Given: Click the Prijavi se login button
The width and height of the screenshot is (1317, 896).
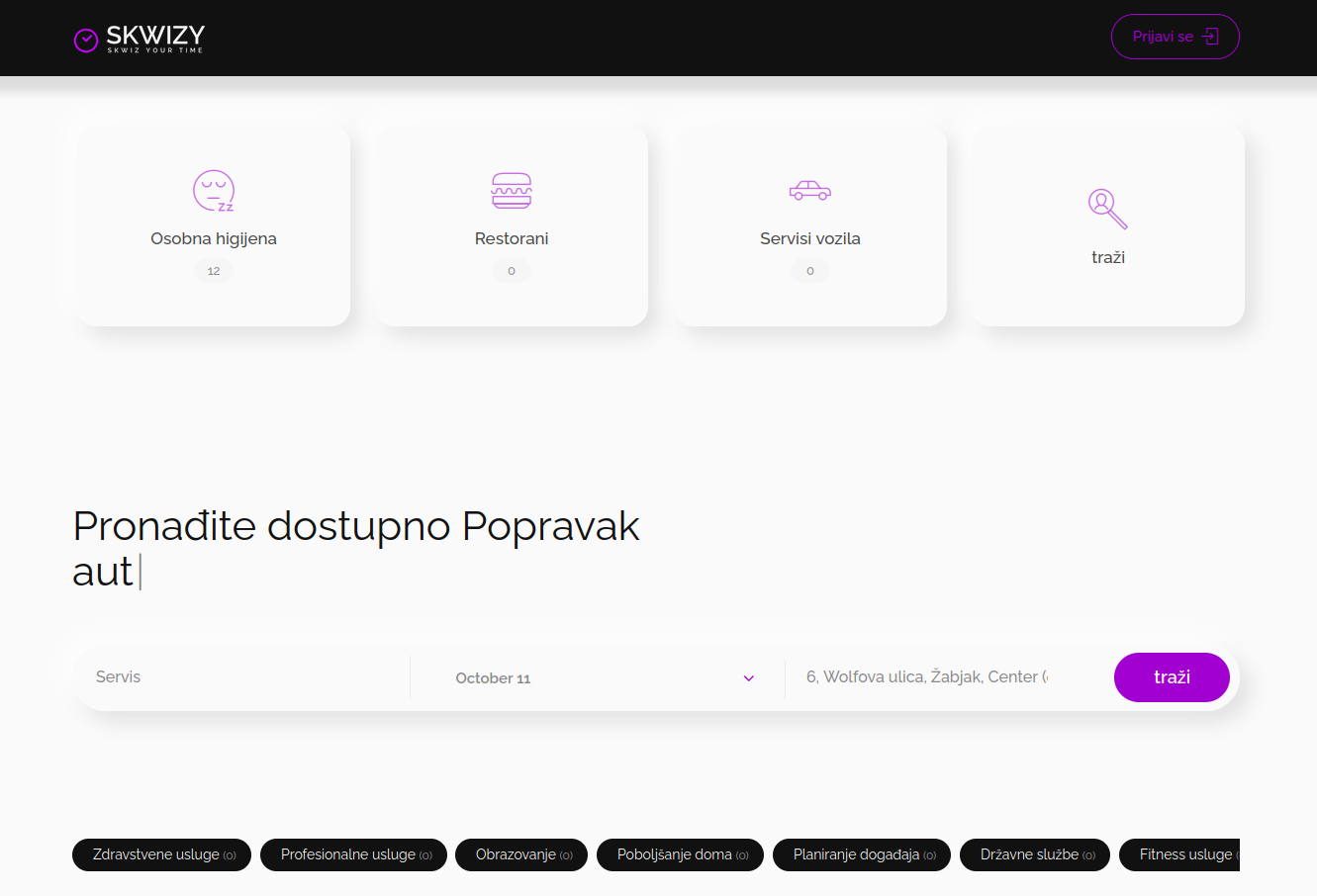Looking at the screenshot, I should (x=1175, y=37).
